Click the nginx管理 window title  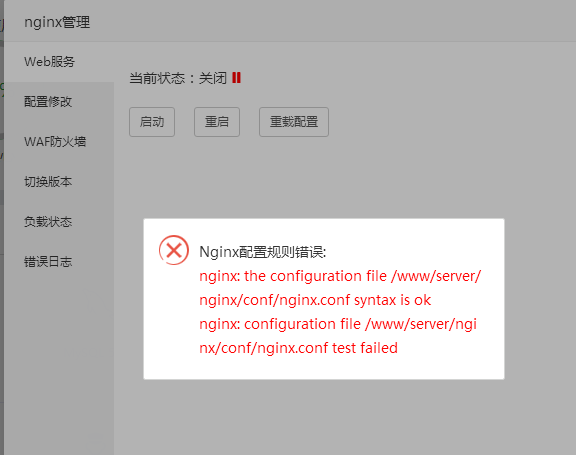[x=57, y=22]
